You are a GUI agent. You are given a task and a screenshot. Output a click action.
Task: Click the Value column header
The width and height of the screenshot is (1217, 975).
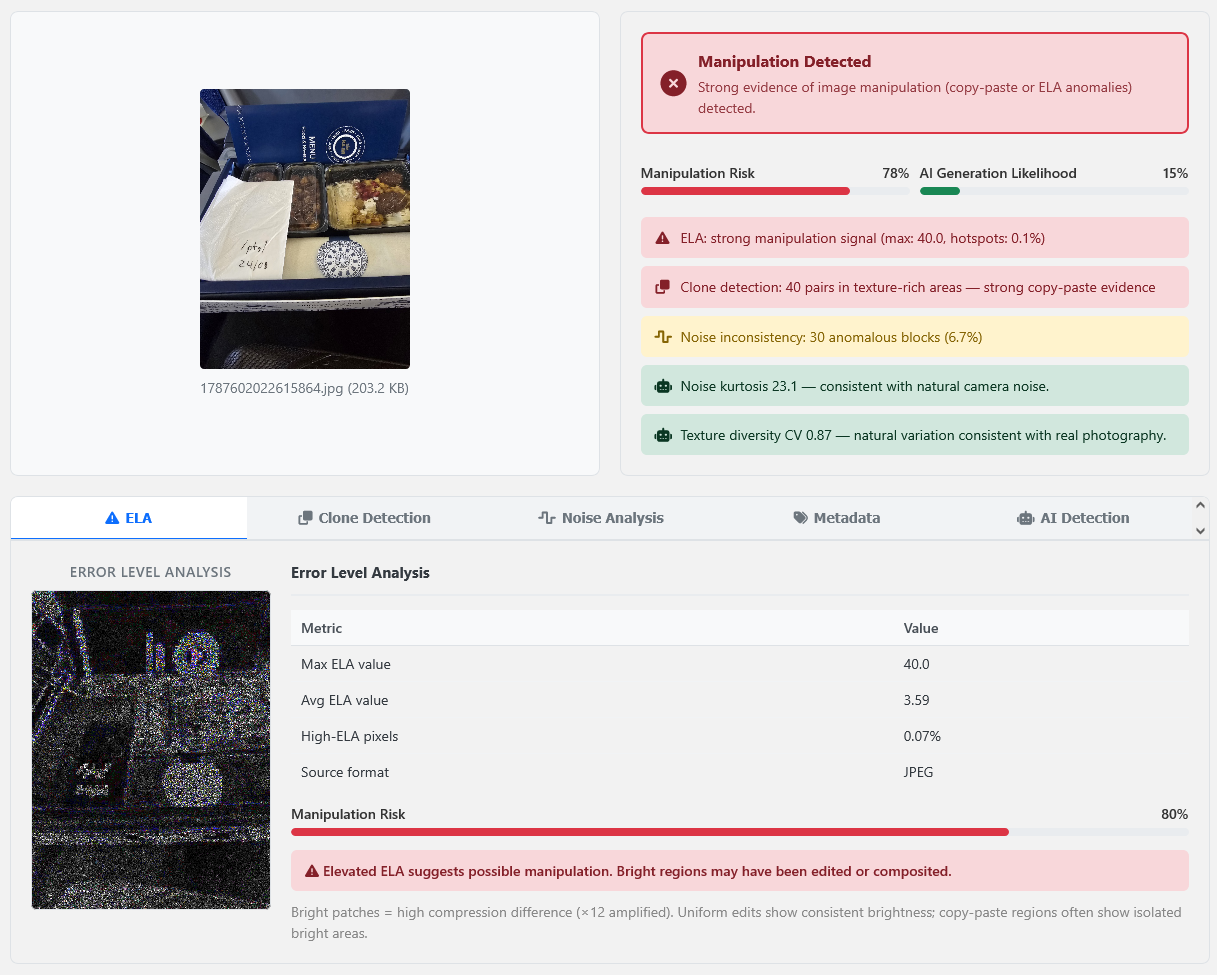click(x=921, y=628)
